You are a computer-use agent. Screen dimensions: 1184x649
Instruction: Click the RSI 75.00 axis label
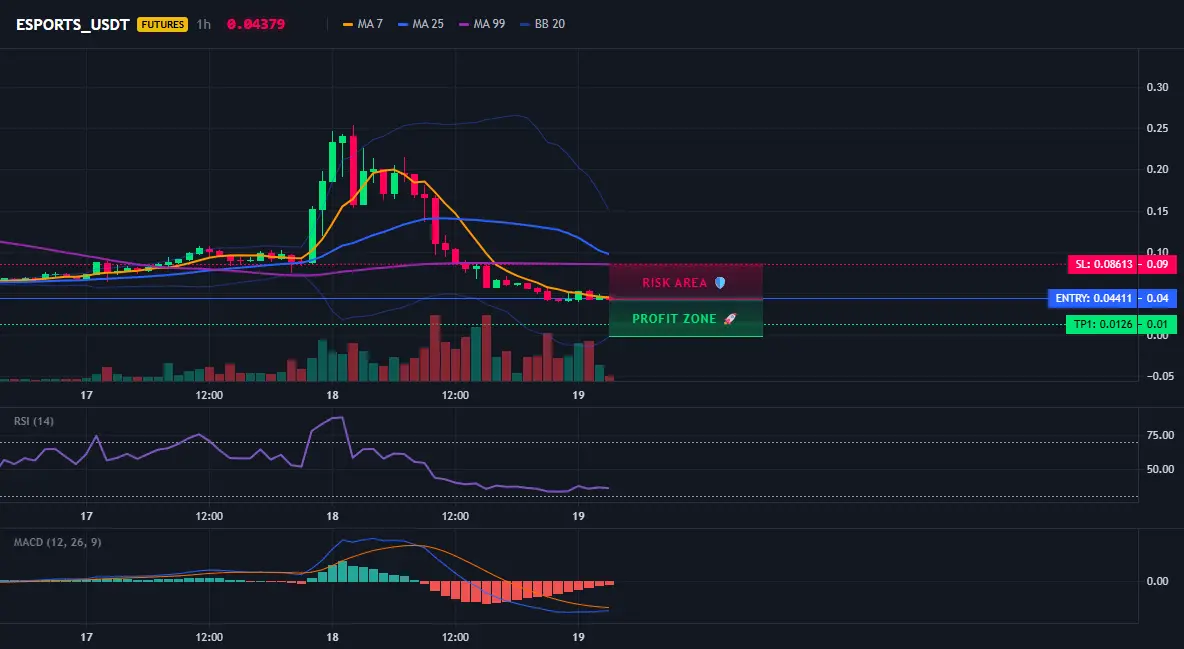[1160, 435]
